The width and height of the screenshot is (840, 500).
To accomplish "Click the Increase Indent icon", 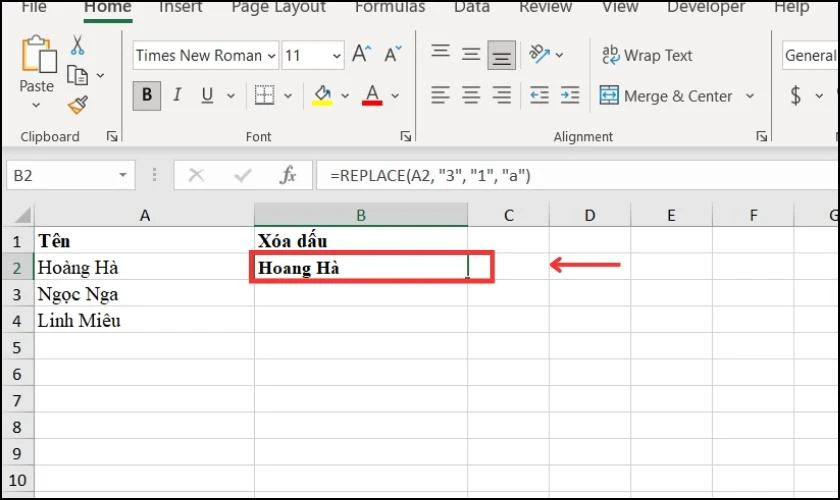I will point(570,95).
